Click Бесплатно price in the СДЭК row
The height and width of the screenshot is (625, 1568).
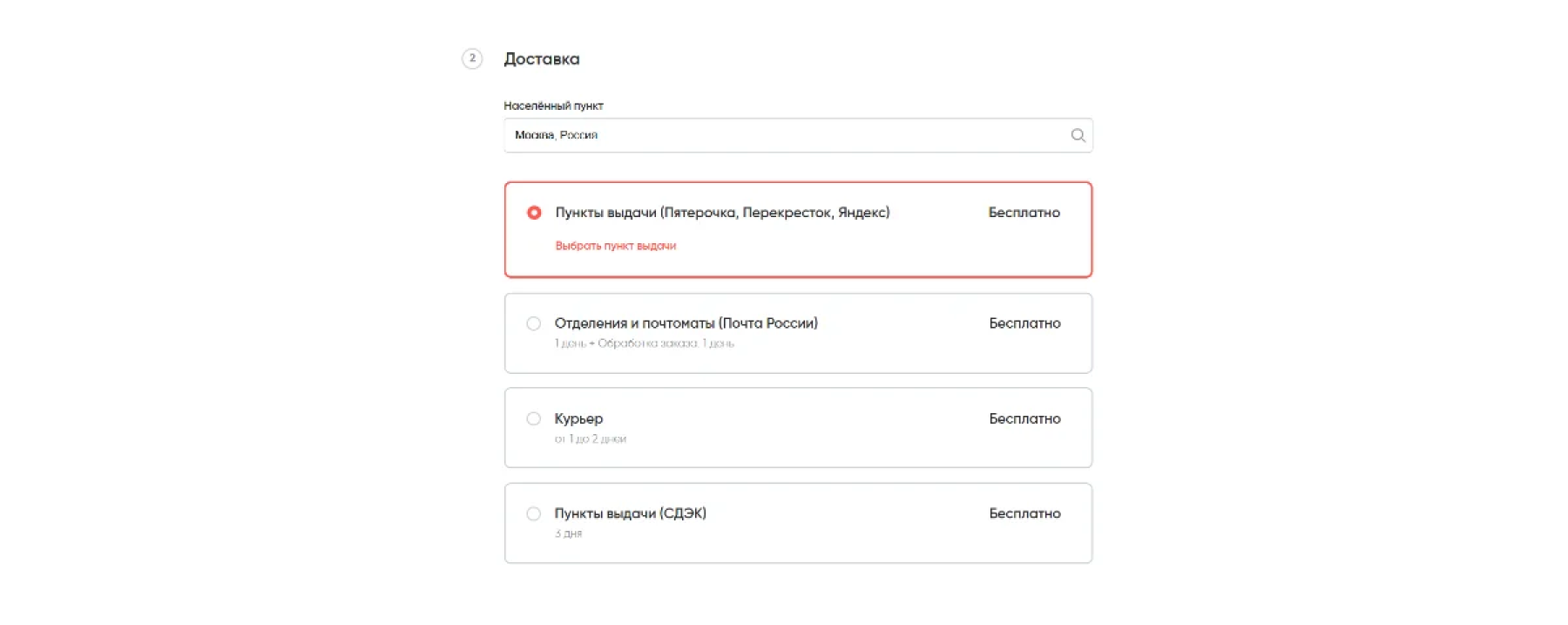coord(1024,513)
